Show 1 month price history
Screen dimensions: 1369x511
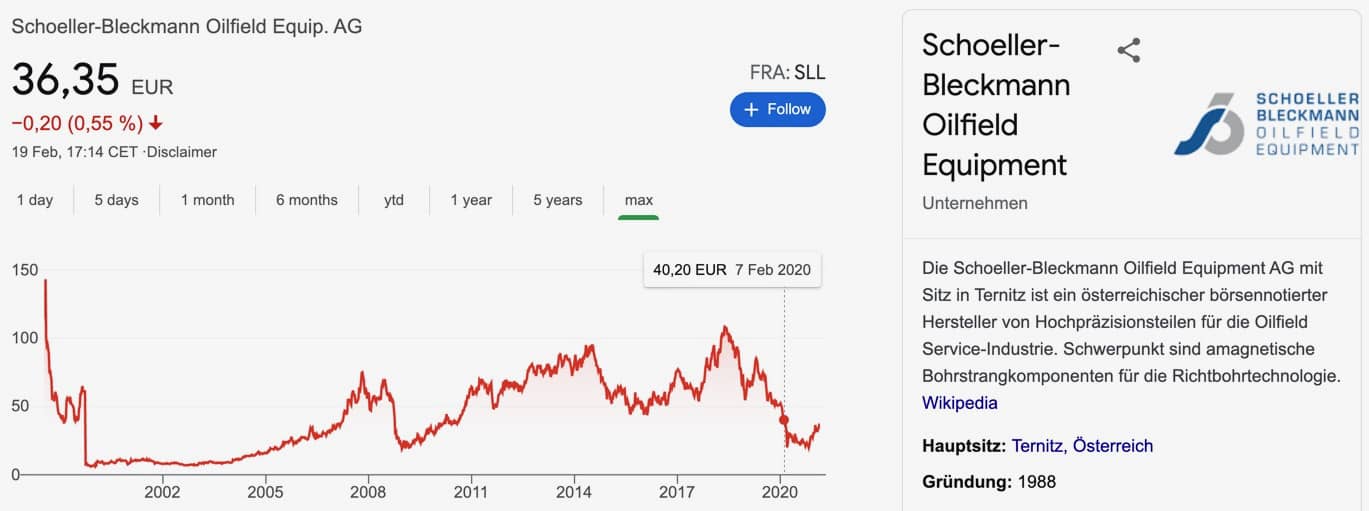click(208, 200)
